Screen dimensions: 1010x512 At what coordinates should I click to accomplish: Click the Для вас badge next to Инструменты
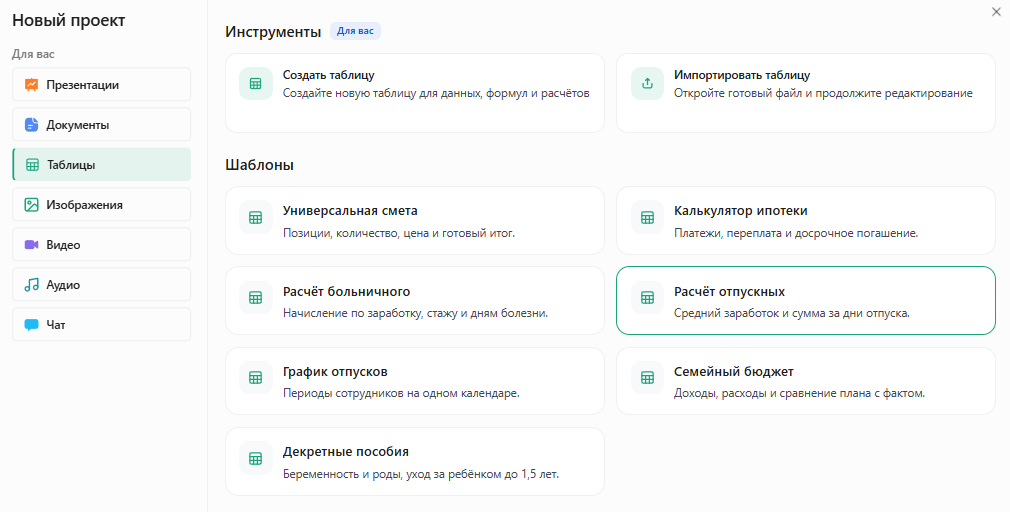(356, 31)
